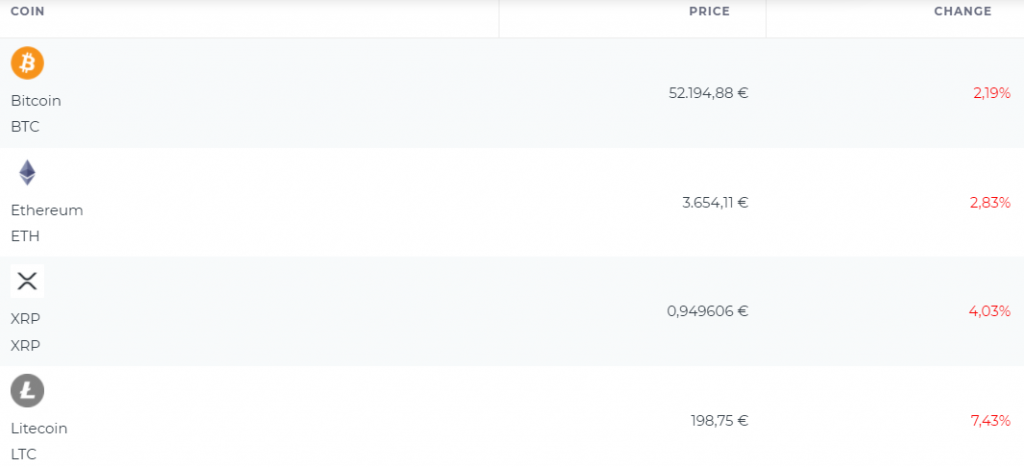Select the LTC ticker symbol
Viewport: 1024px width, 467px height.
24,455
